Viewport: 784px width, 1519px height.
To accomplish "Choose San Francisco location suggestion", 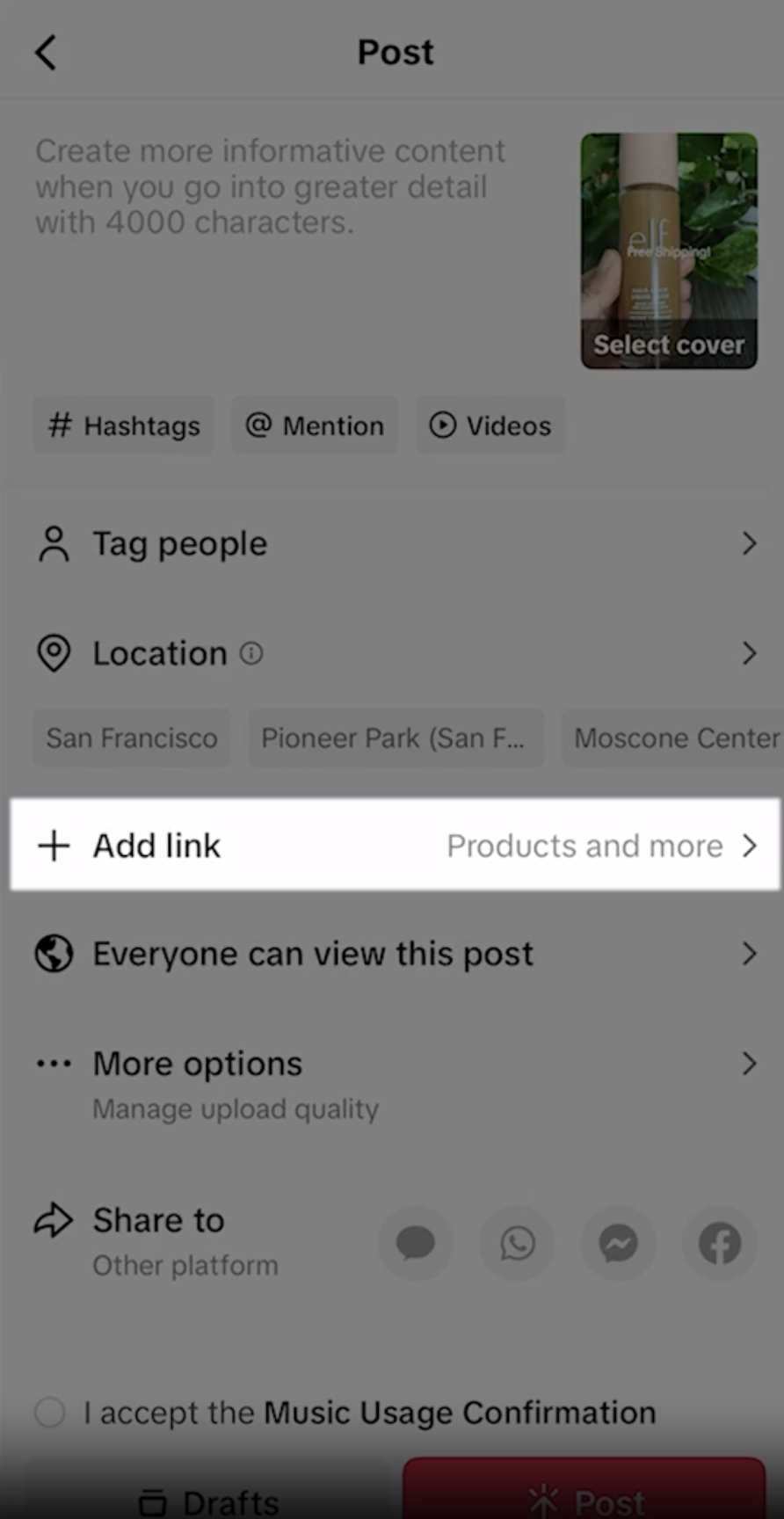I will click(132, 738).
